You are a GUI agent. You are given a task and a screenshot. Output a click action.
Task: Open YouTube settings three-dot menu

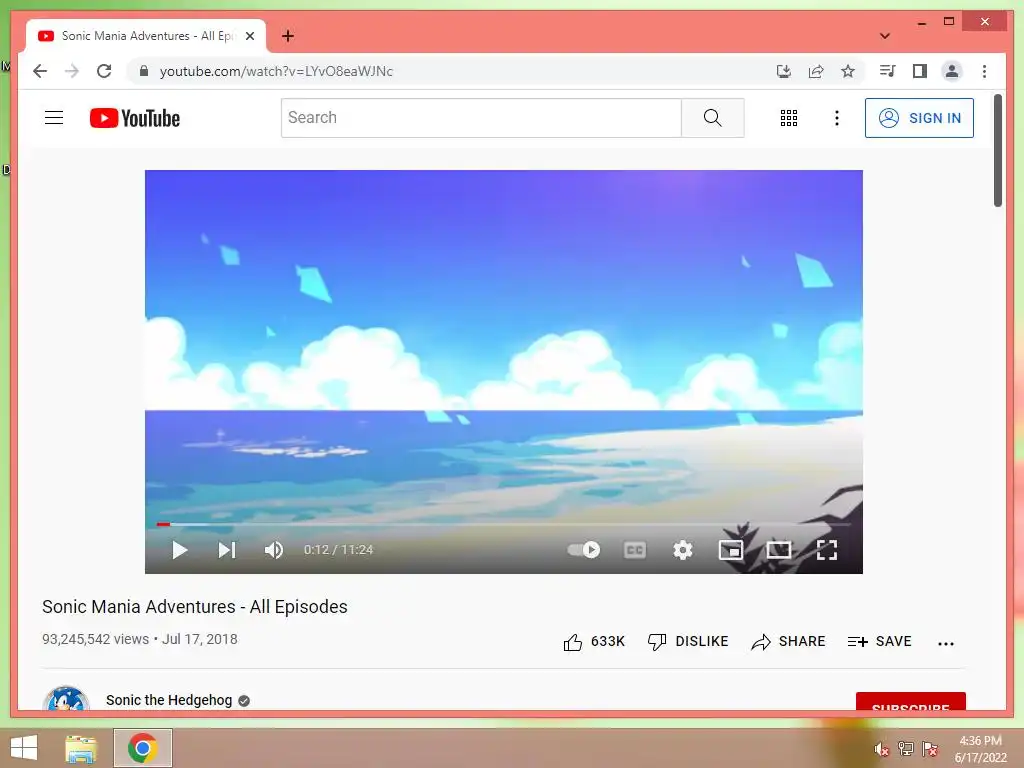click(837, 118)
